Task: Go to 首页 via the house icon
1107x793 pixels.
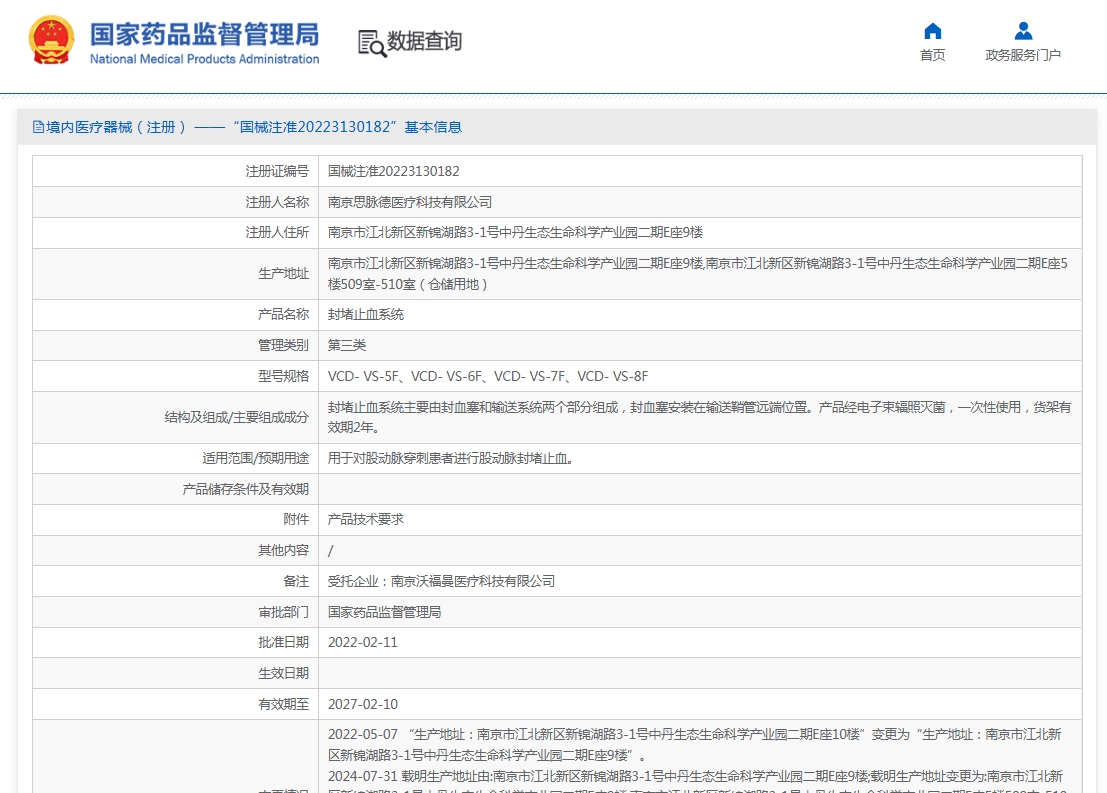Action: click(x=933, y=31)
